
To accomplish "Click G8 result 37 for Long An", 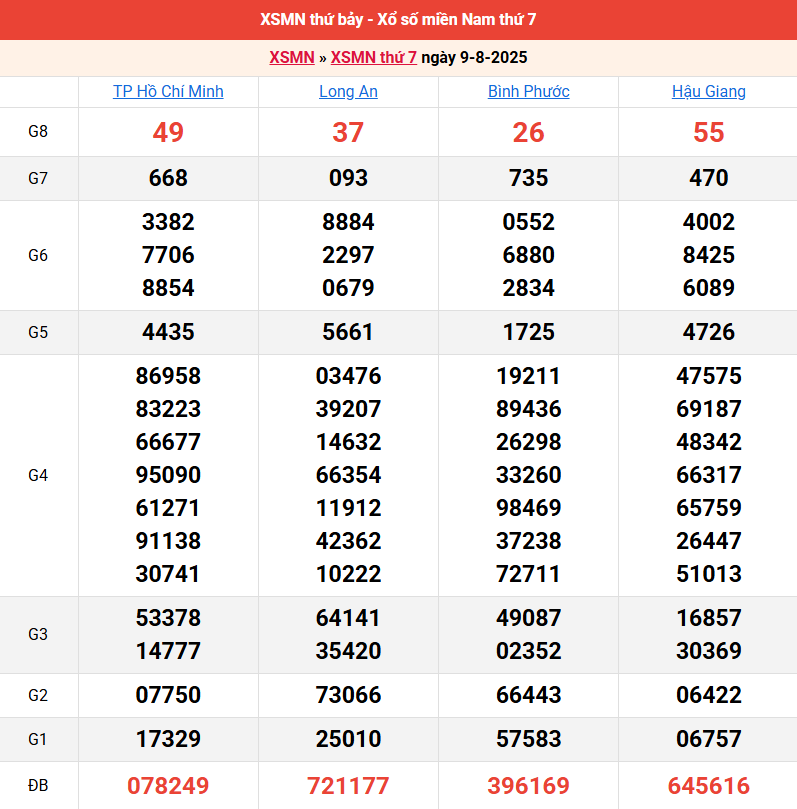I will click(348, 132).
